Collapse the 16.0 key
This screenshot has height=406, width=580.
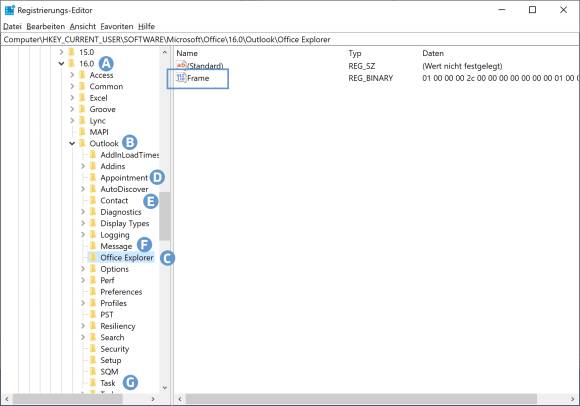pyautogui.click(x=61, y=64)
